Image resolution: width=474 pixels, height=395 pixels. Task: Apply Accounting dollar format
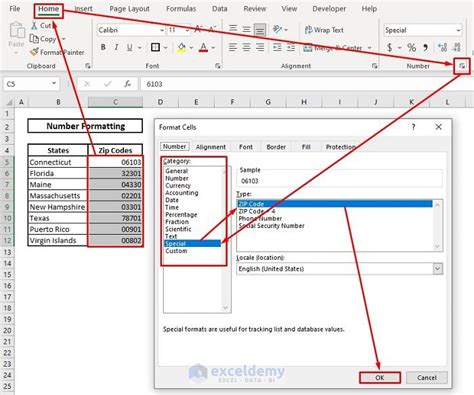click(x=389, y=48)
